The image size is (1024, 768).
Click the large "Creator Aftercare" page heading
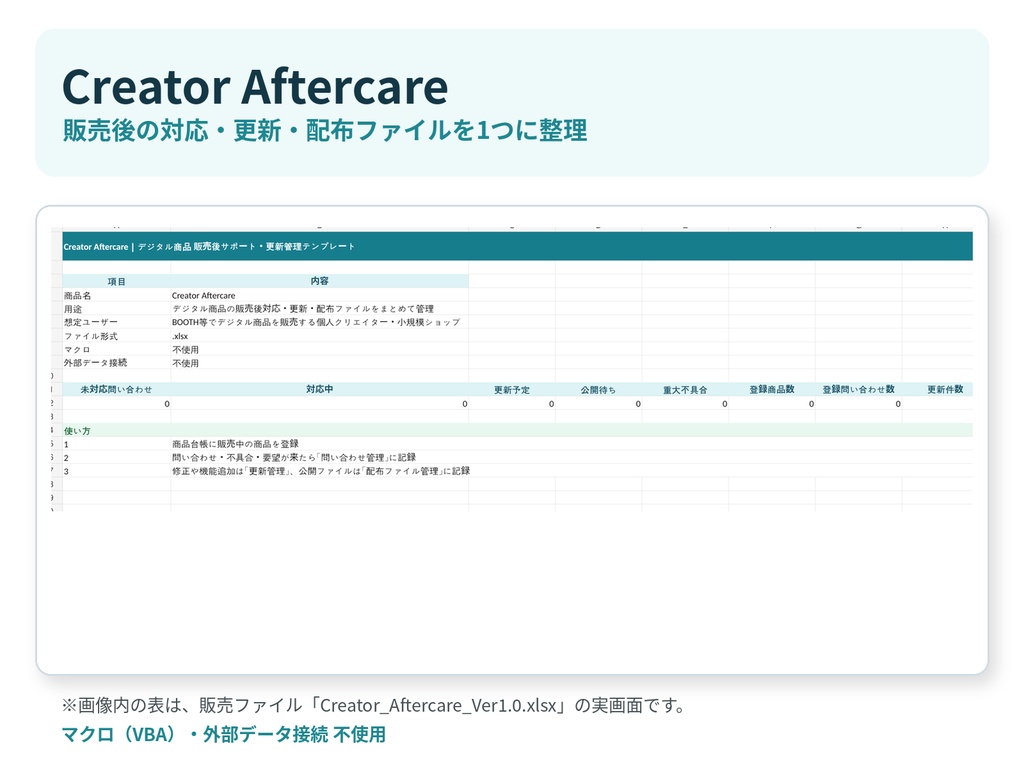pos(255,87)
